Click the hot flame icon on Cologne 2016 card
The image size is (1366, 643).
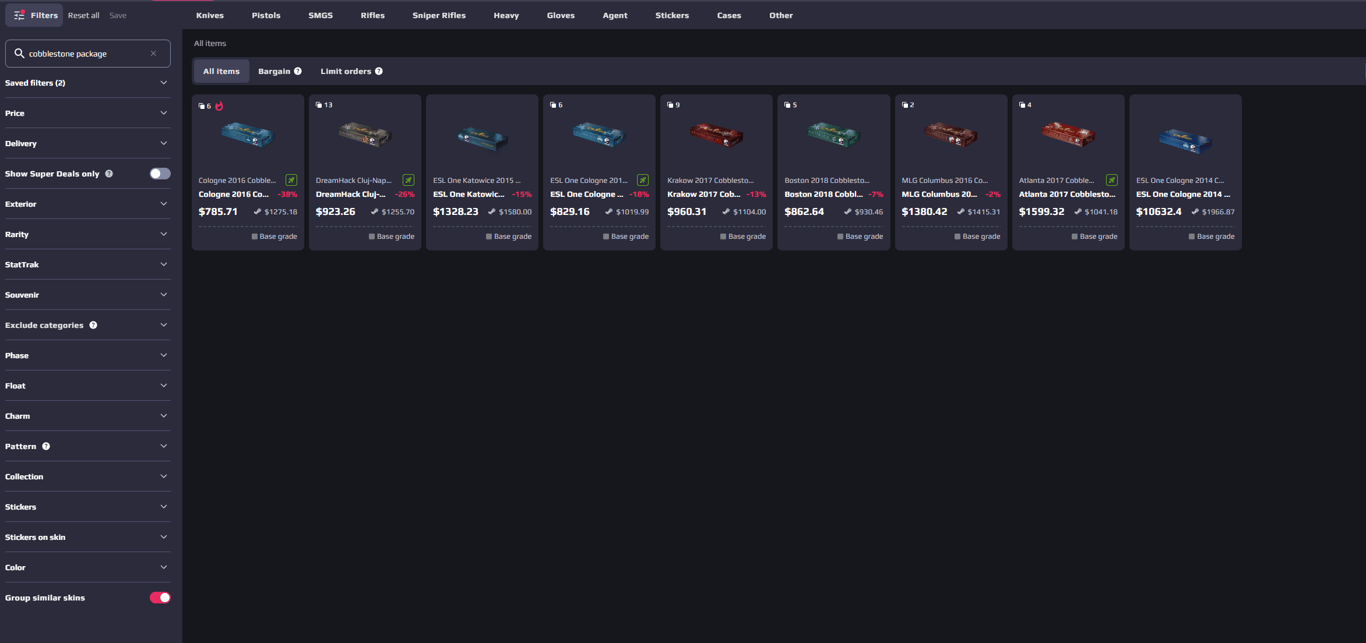pyautogui.click(x=219, y=105)
